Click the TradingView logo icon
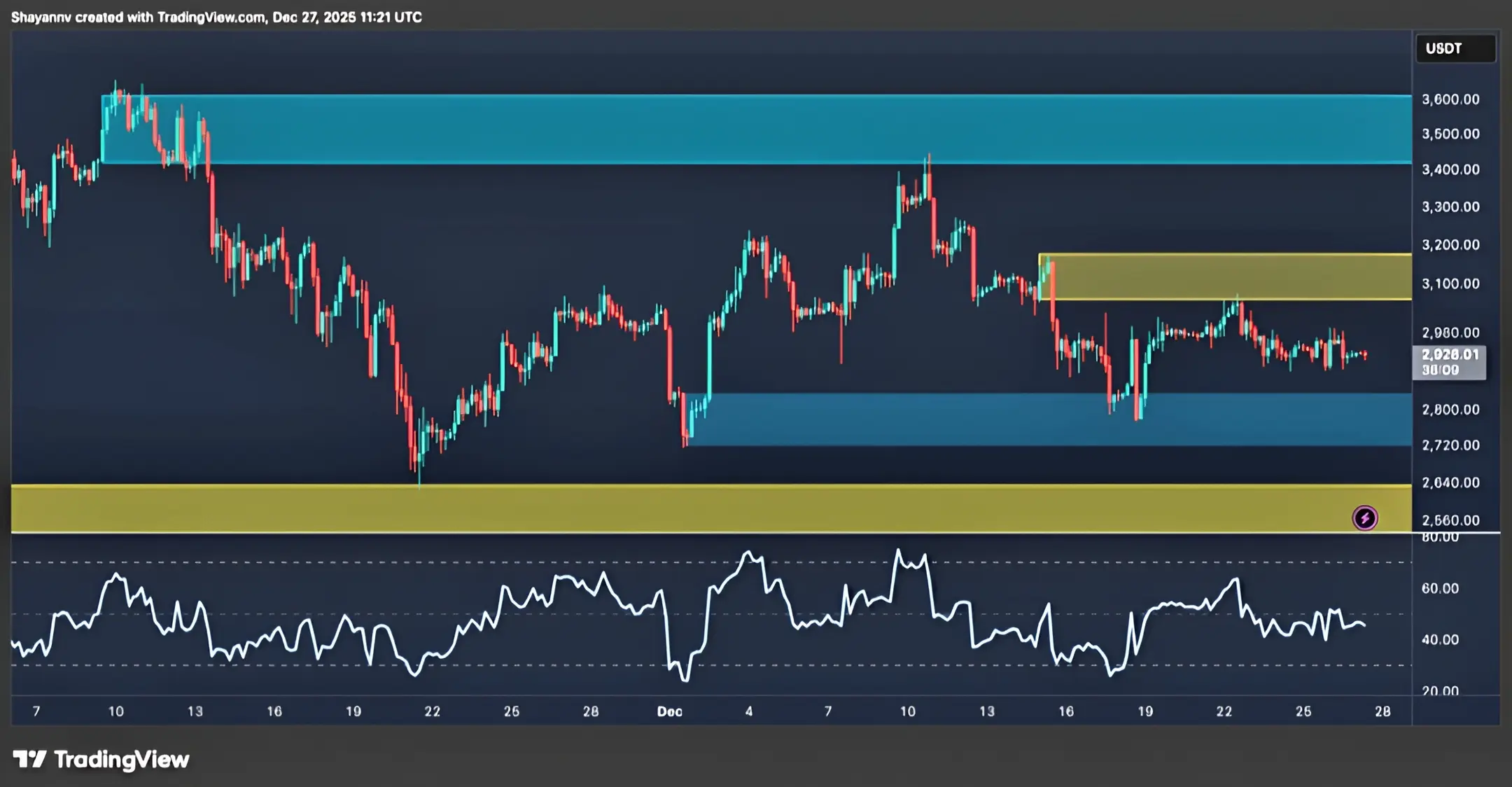 [29, 759]
